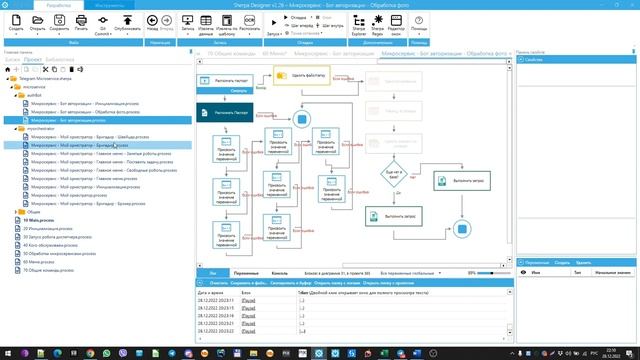Toggle the eye icon in the variables table header
The image size is (640, 360).
click(523, 272)
